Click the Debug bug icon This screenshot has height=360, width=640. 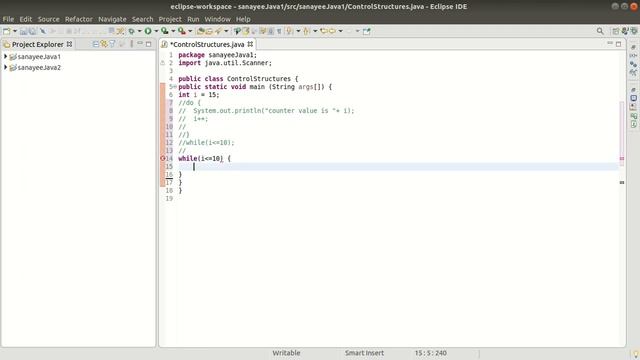tap(131, 31)
